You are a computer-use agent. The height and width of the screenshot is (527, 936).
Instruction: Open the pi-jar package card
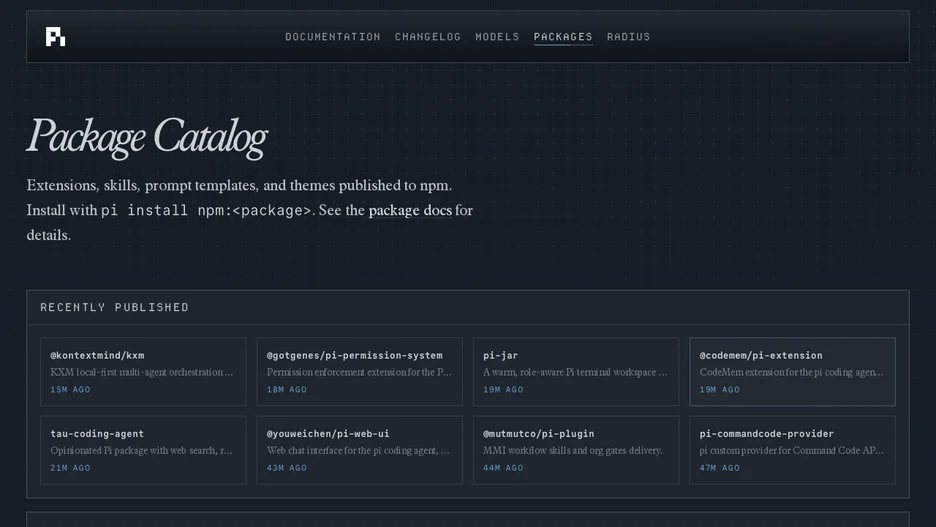click(x=576, y=372)
